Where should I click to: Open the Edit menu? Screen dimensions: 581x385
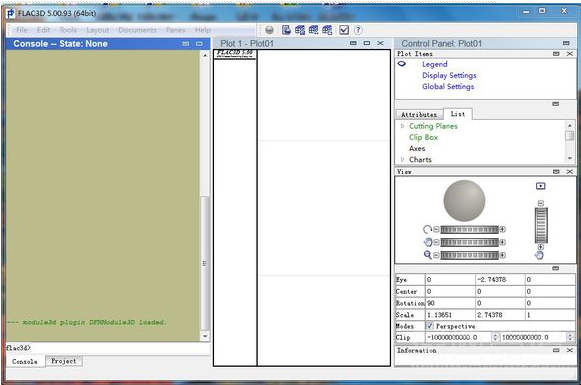43,30
